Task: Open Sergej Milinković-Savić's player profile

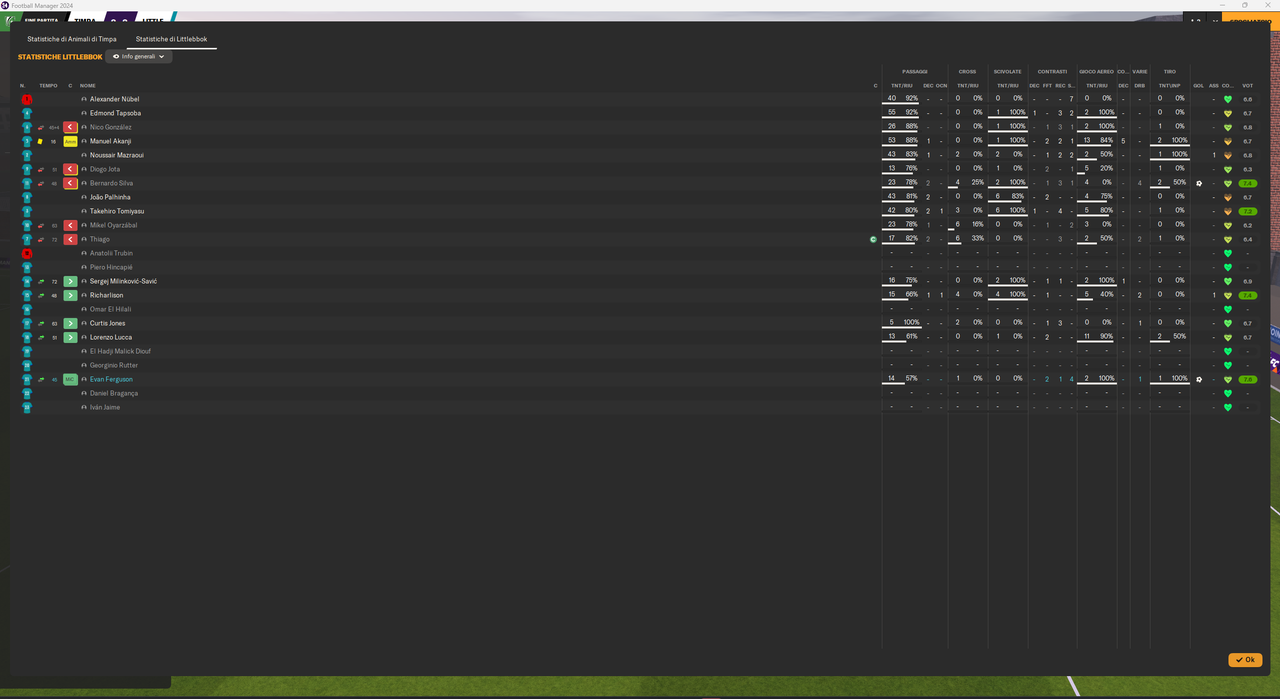Action: click(x=123, y=281)
